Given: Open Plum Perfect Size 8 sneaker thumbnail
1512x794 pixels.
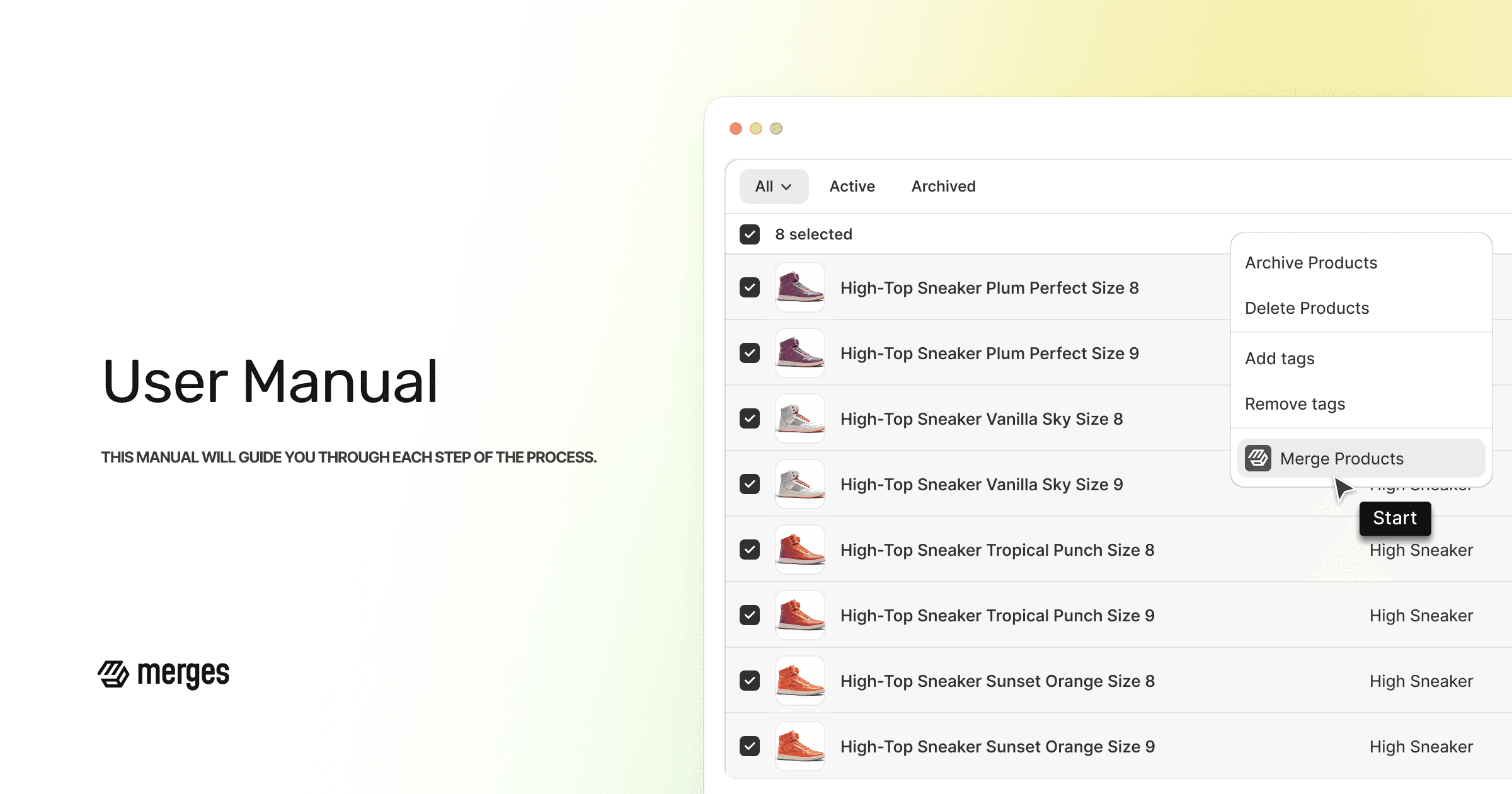Looking at the screenshot, I should (800, 287).
